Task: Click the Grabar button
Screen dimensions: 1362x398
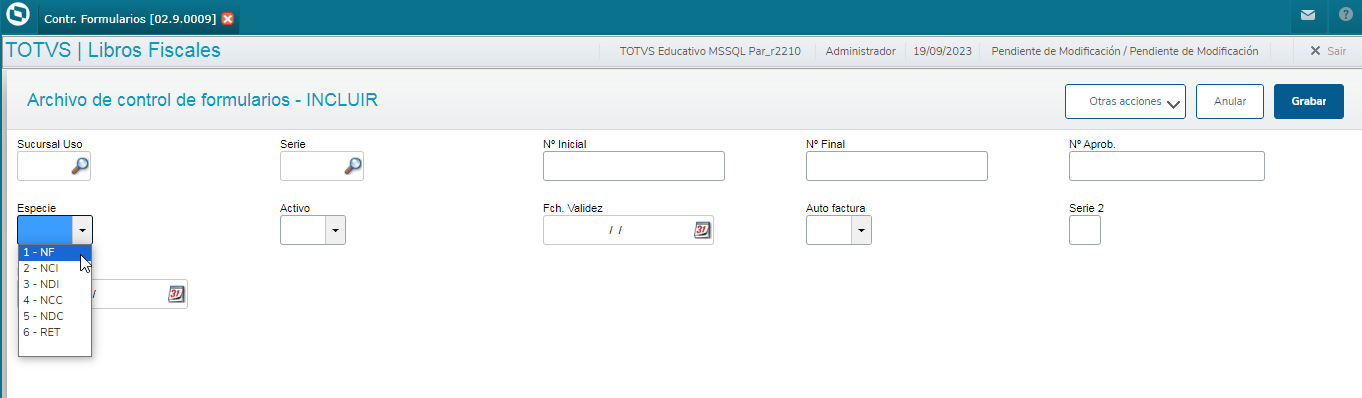Action: (x=1309, y=102)
